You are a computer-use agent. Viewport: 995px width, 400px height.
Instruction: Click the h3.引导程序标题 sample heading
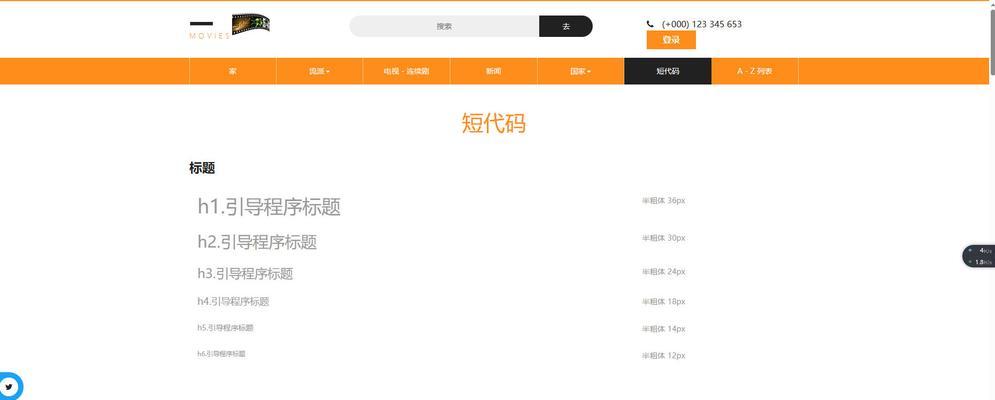245,274
